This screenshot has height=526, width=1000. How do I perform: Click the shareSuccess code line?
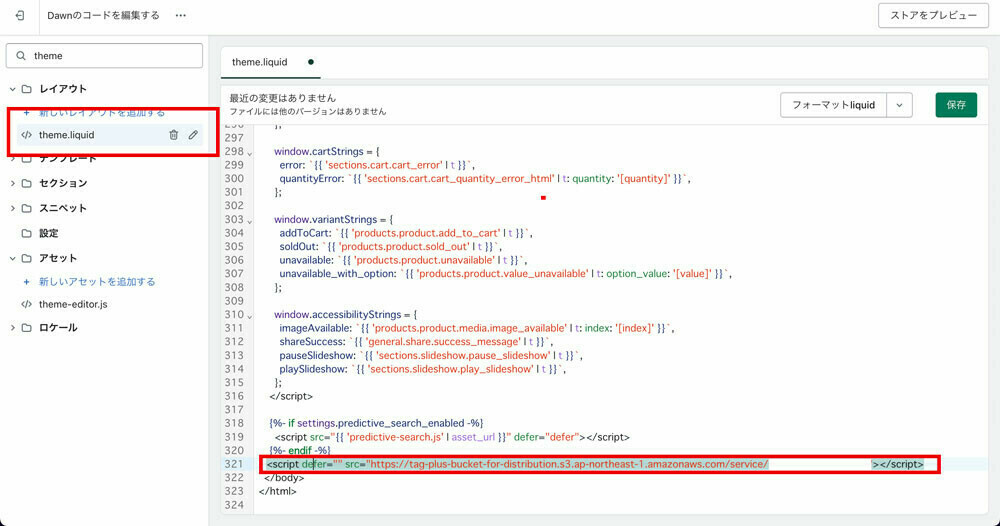tap(416, 342)
